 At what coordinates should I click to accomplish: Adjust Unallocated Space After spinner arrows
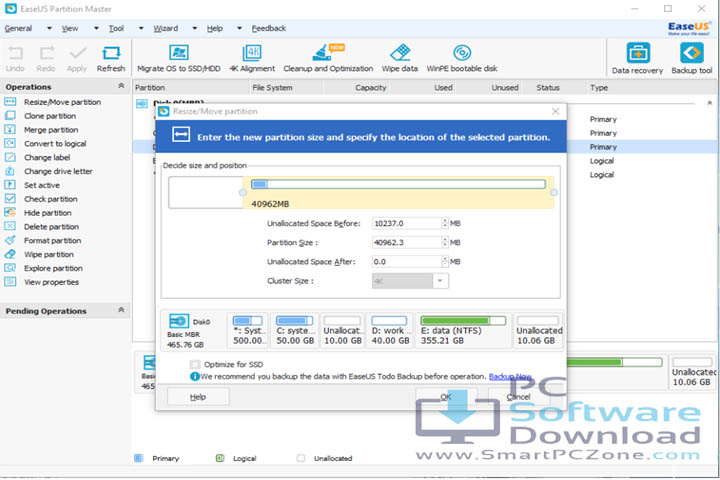pos(445,262)
